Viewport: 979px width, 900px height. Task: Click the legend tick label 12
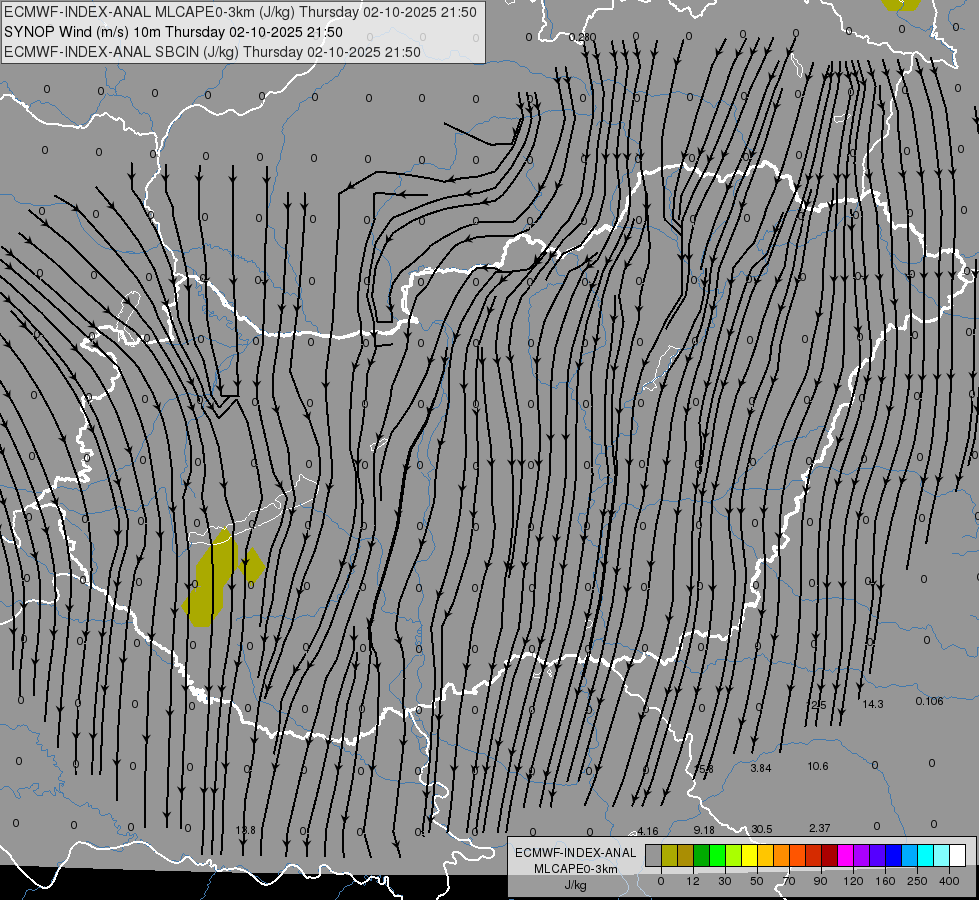693,881
